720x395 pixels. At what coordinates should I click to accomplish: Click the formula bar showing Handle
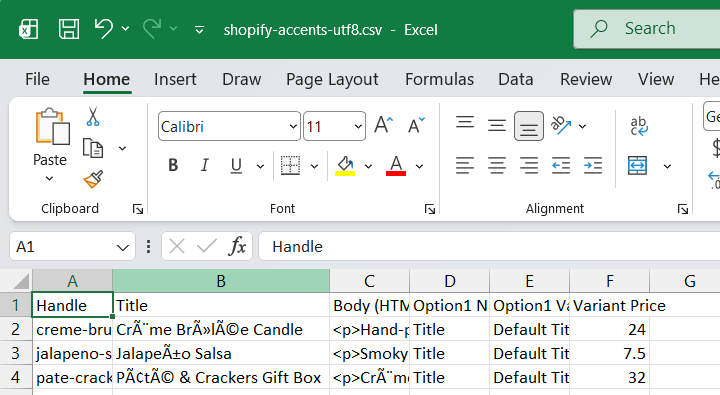tap(489, 247)
